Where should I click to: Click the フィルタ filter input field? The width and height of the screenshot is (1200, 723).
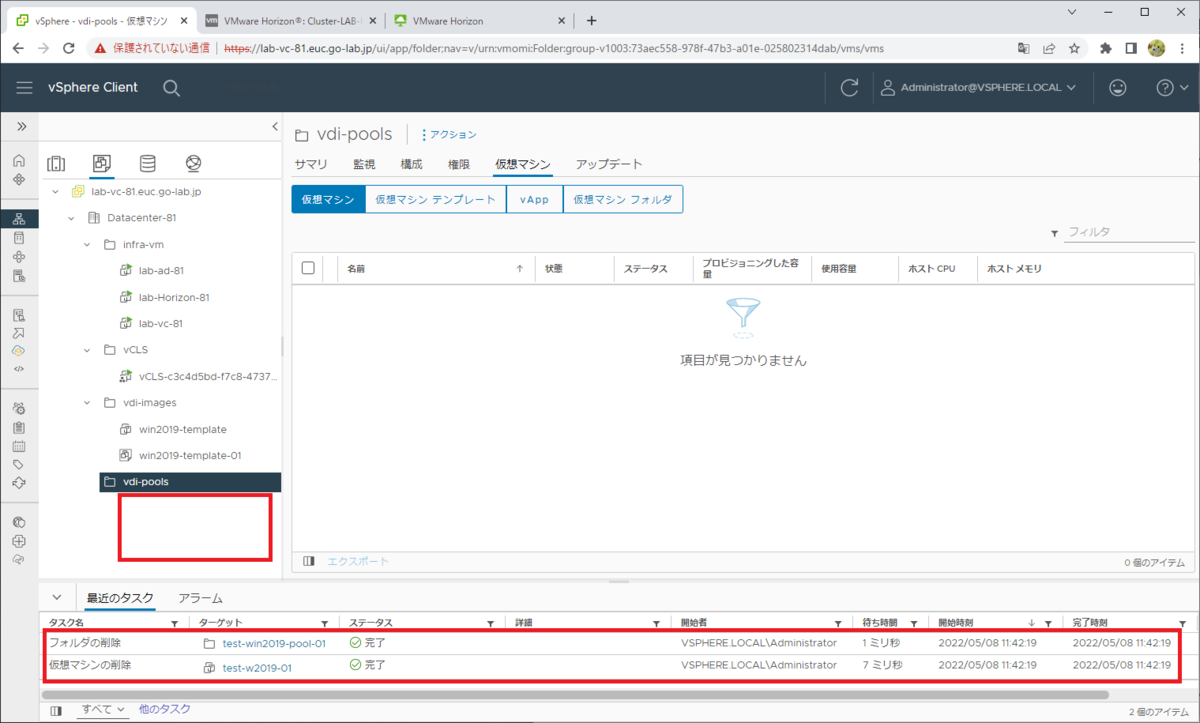tap(1128, 232)
